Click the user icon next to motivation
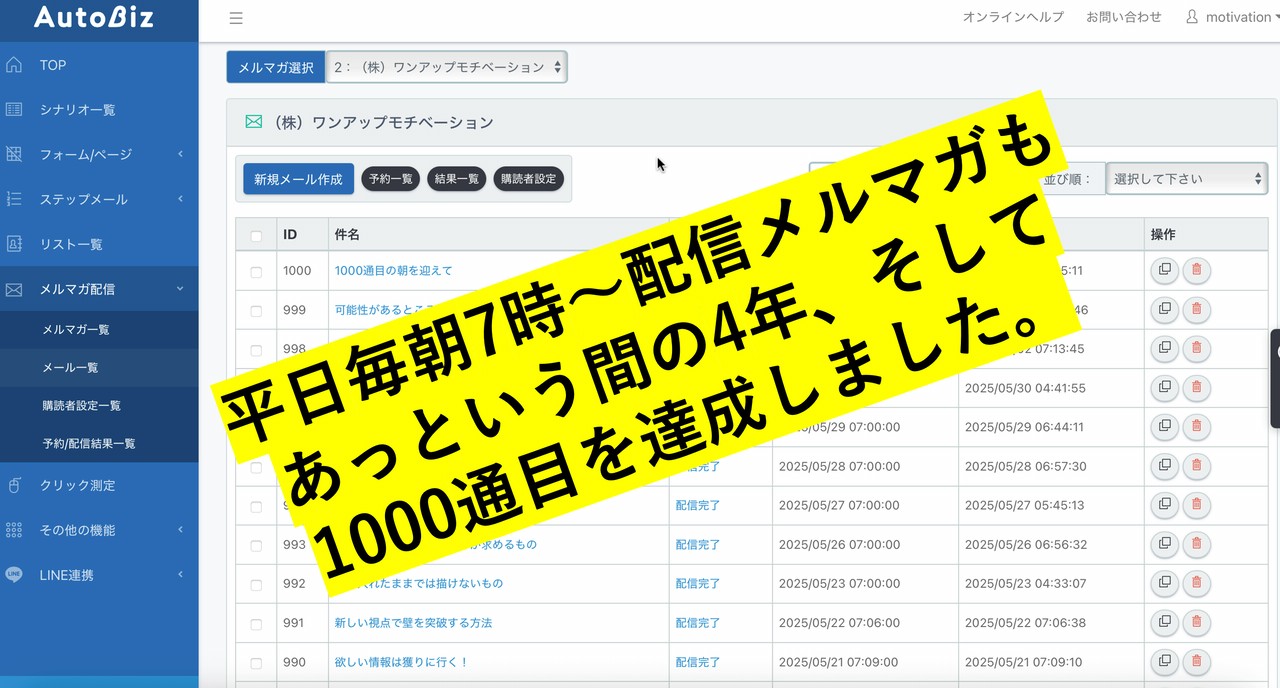Screen dimensions: 1280x688 pyautogui.click(x=1191, y=17)
